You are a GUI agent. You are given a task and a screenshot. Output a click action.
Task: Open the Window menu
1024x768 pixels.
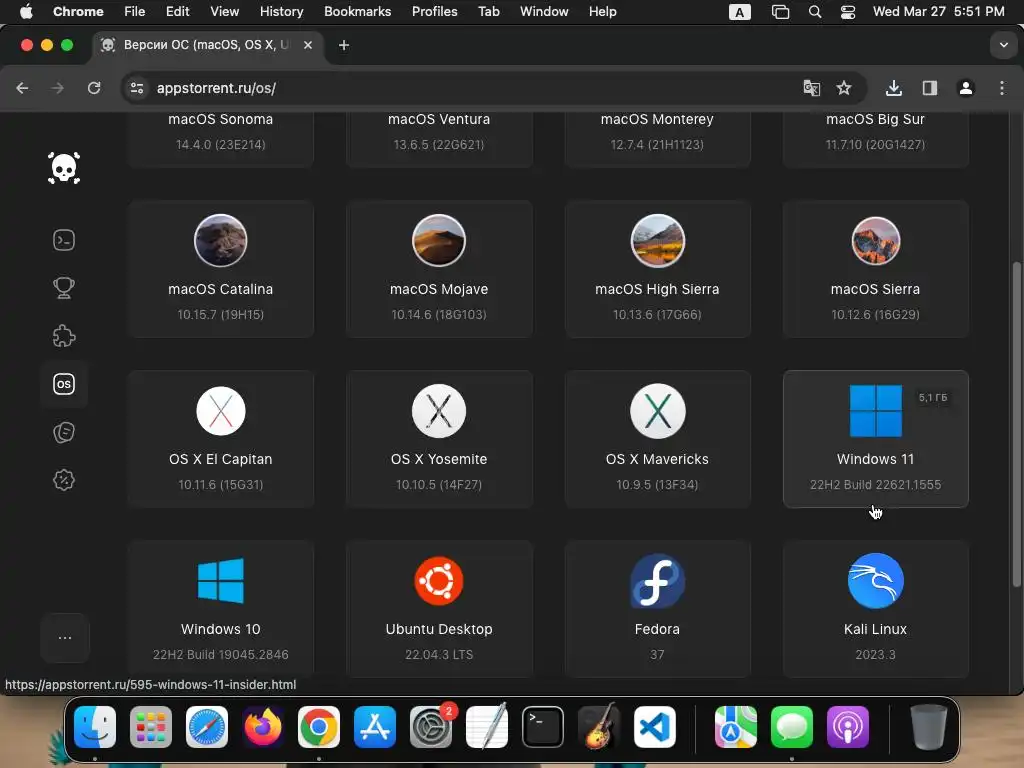tap(544, 11)
